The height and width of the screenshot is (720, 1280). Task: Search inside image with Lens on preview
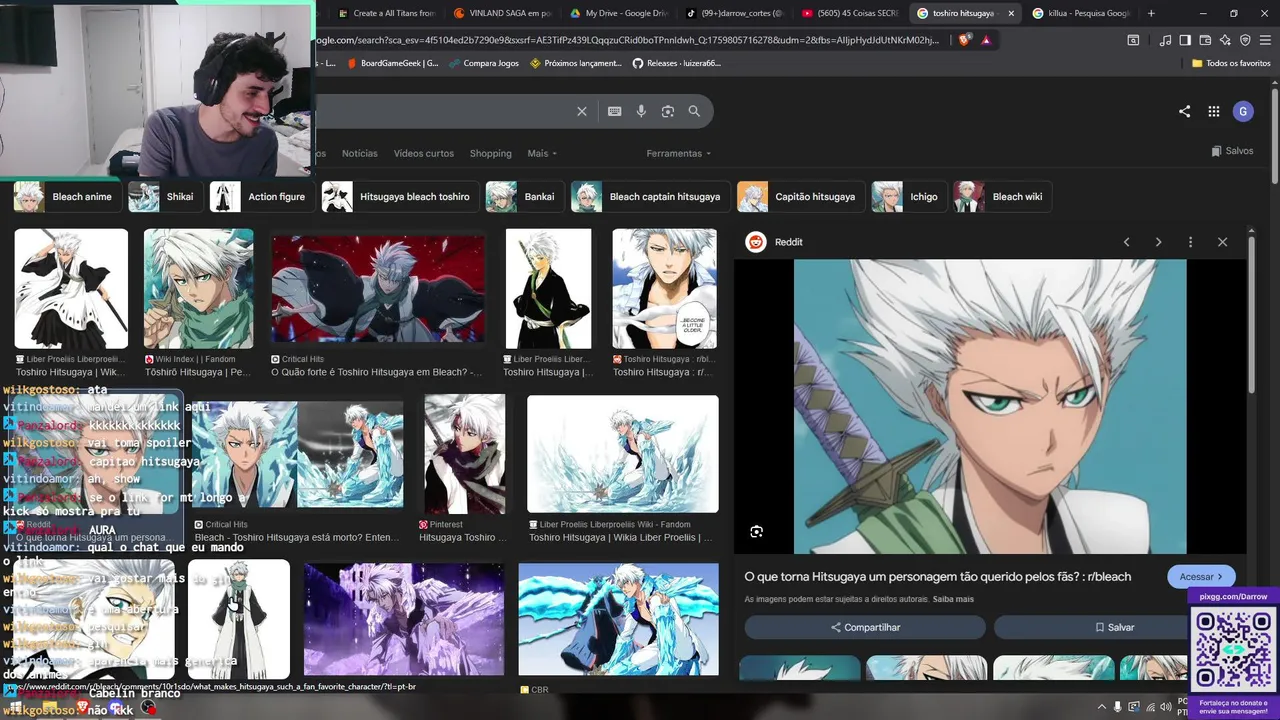757,532
